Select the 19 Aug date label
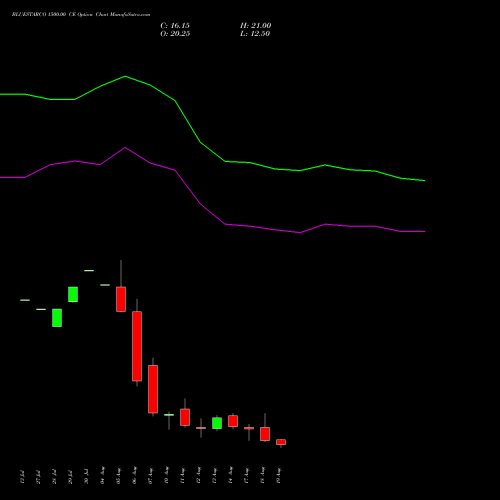 (x=279, y=476)
